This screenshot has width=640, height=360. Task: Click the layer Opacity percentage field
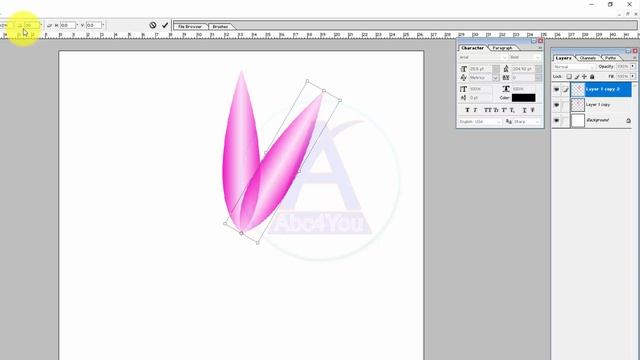point(622,67)
